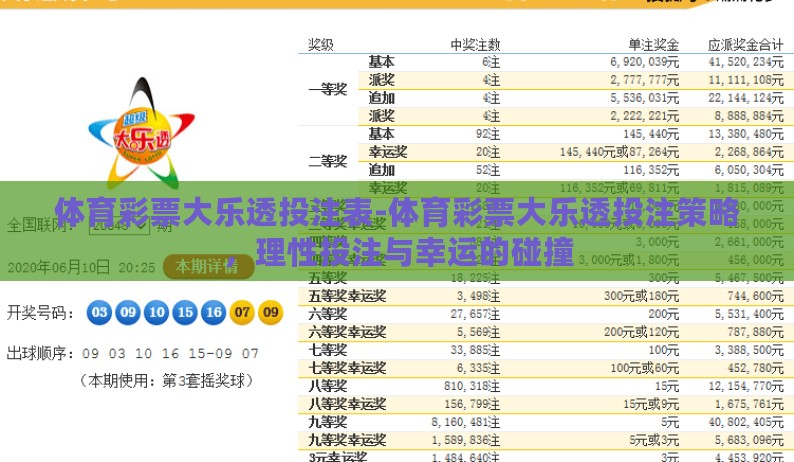The height and width of the screenshot is (462, 794).
Task: Click the note 本期使用:第3套摇奖球
Action: click(x=166, y=380)
